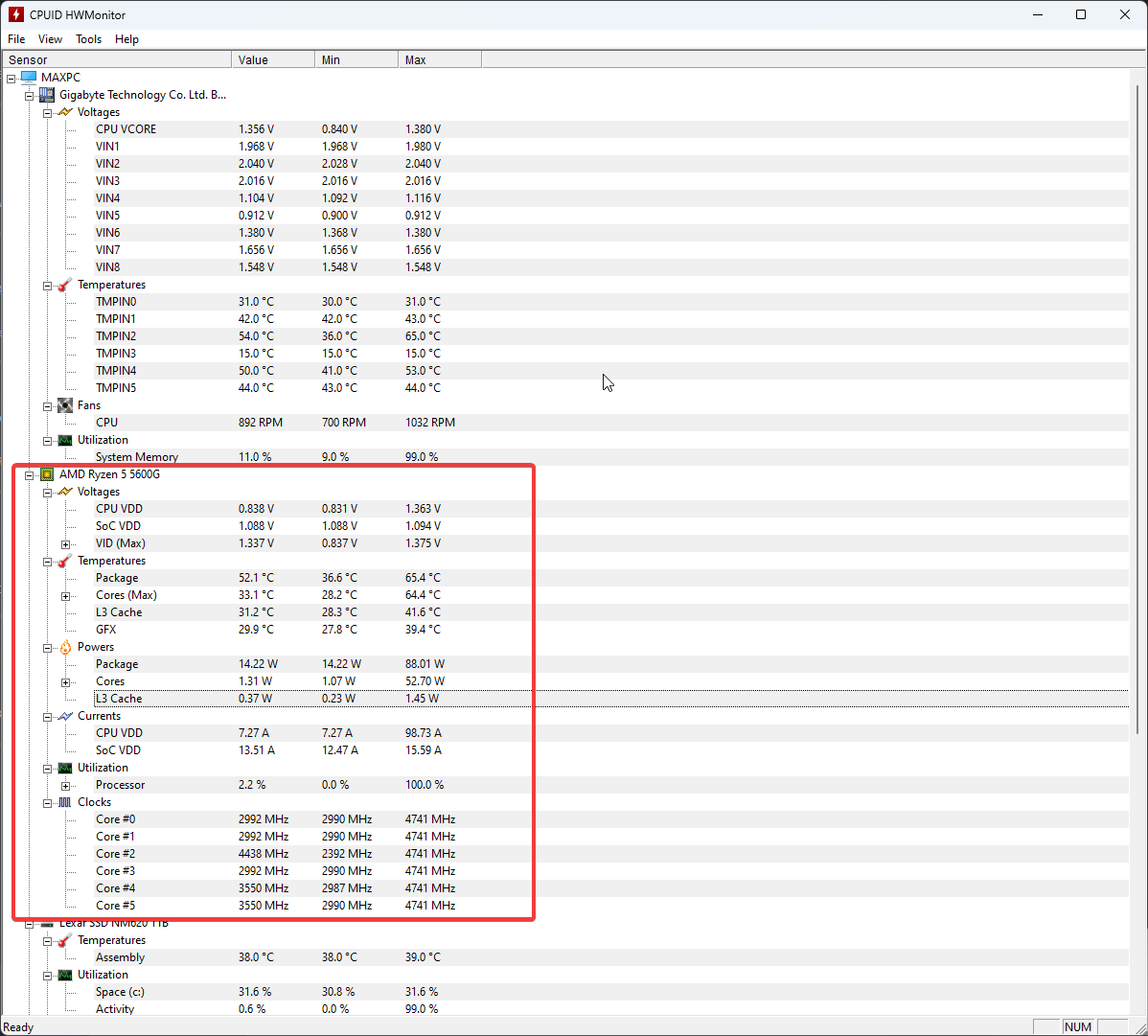Screen dimensions: 1148x1036
Task: Click the Fans category icon
Action: click(65, 405)
